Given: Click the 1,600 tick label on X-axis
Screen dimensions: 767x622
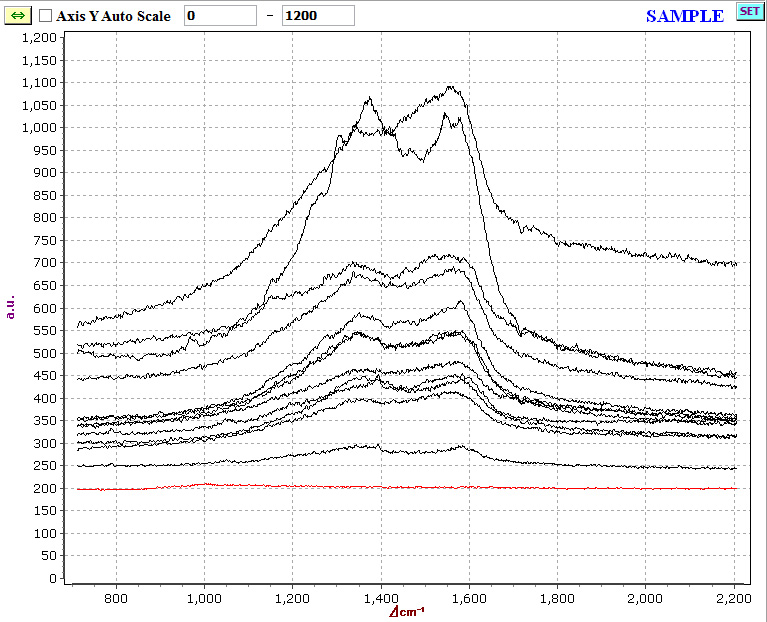Looking at the screenshot, I should (x=468, y=597).
